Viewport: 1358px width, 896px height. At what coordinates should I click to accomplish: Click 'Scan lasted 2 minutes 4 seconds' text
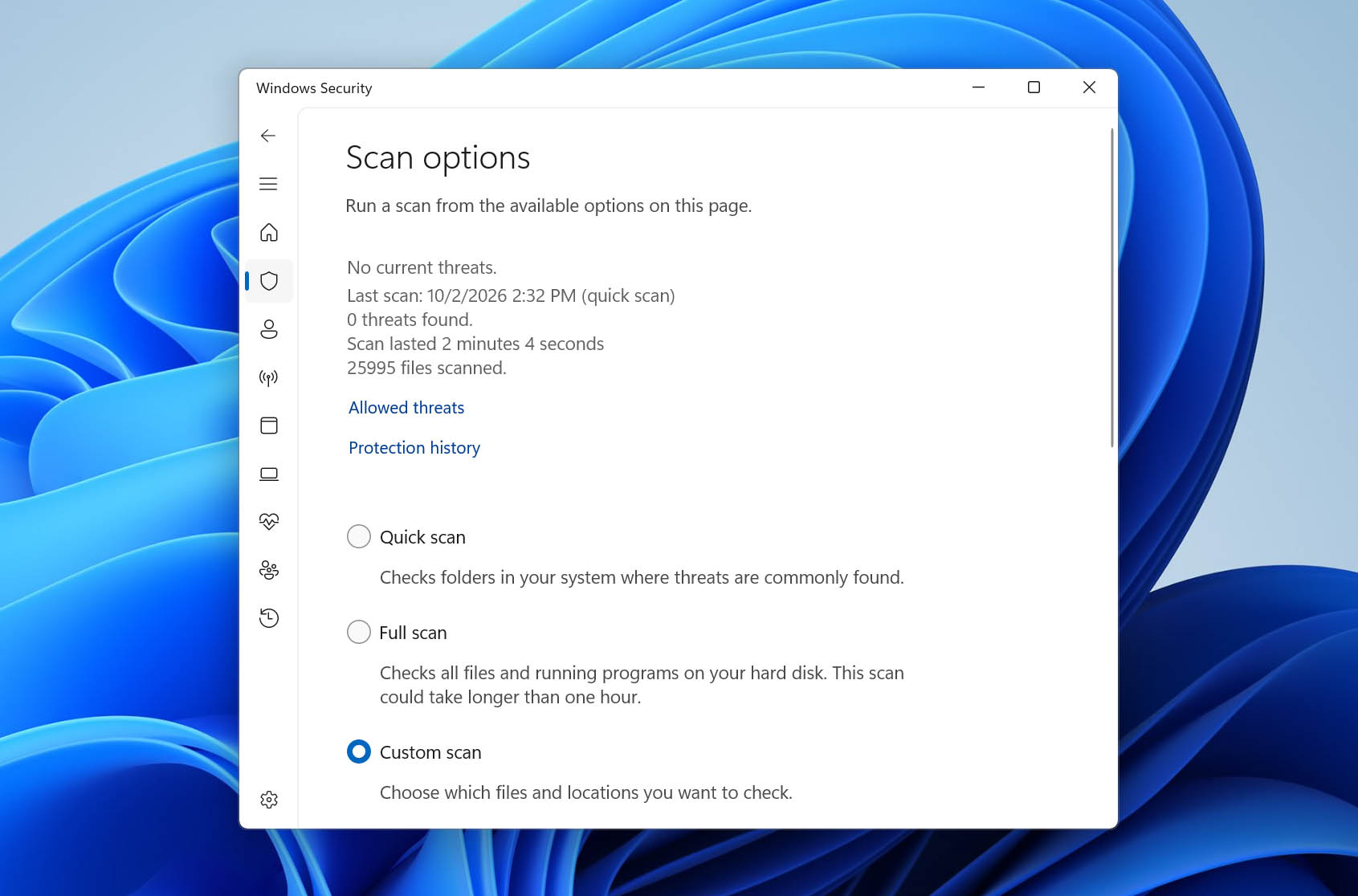point(475,344)
